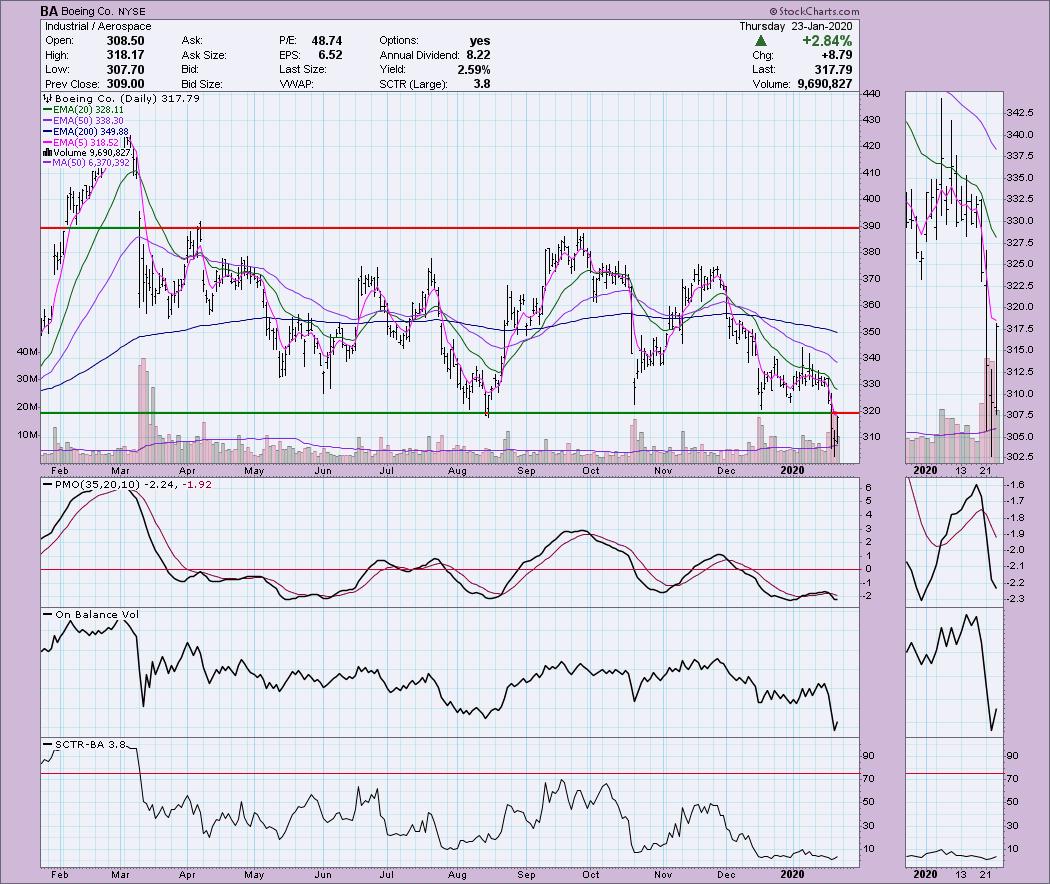Click the EMA(20) 328.11 legend entry
The height and width of the screenshot is (884, 1050).
(x=84, y=110)
